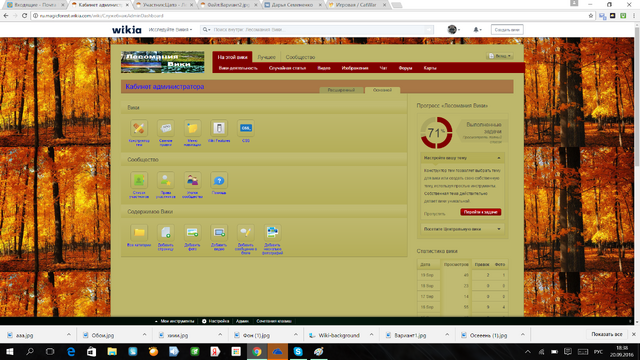
Task: Open Wiki Features icon
Action: tap(219, 128)
